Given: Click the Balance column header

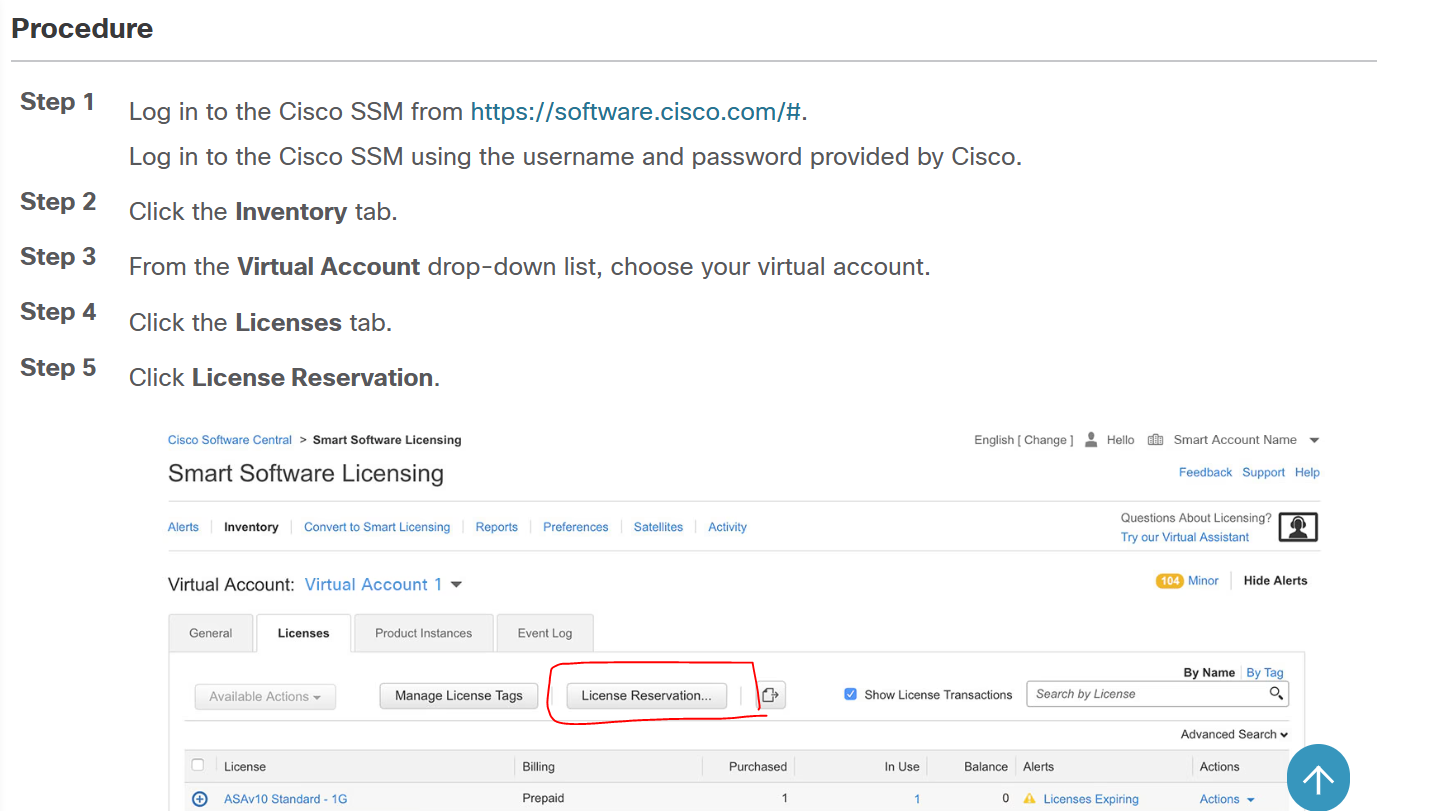Looking at the screenshot, I should [x=986, y=767].
